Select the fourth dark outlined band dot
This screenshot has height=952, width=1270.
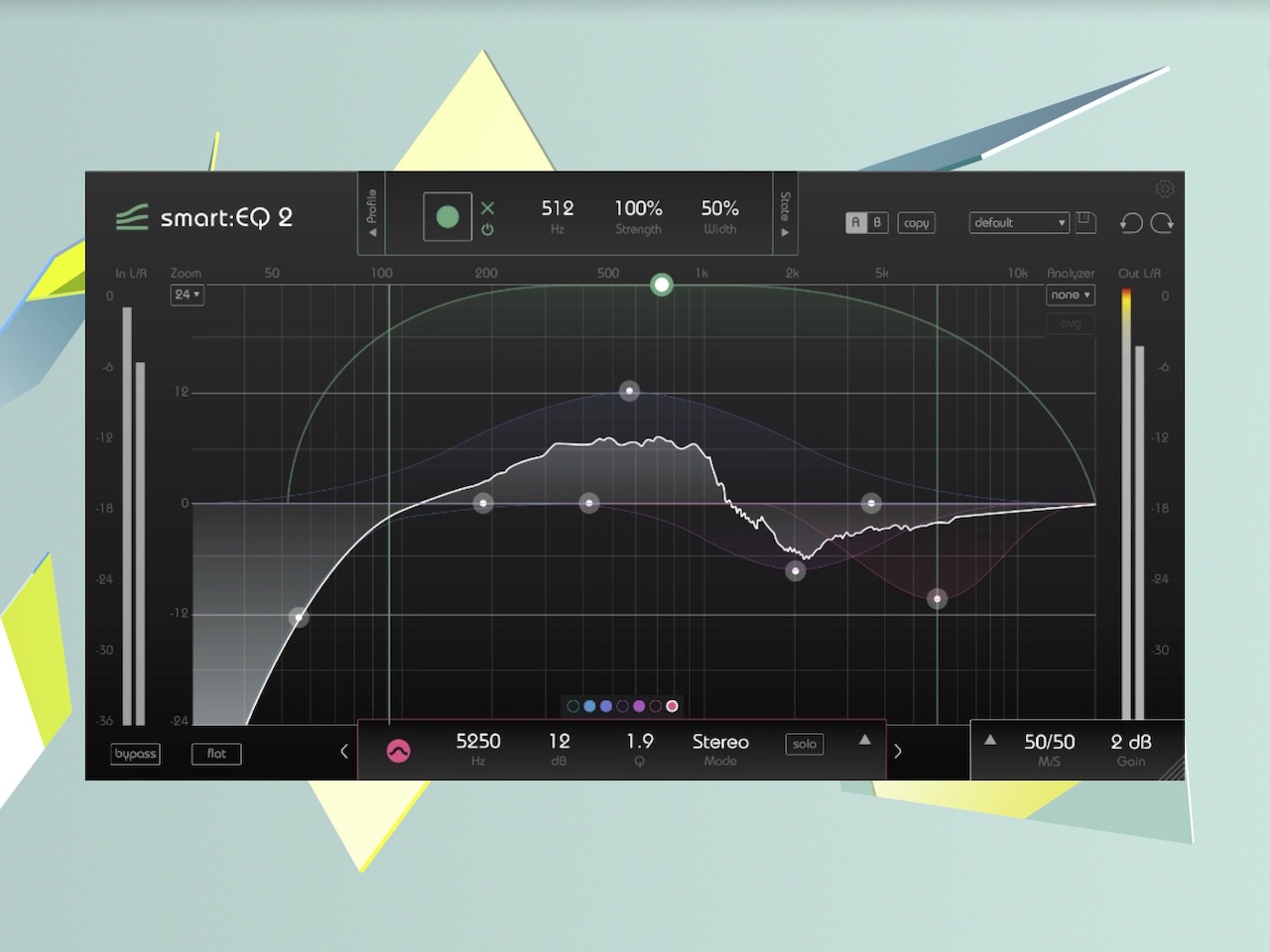coord(622,706)
